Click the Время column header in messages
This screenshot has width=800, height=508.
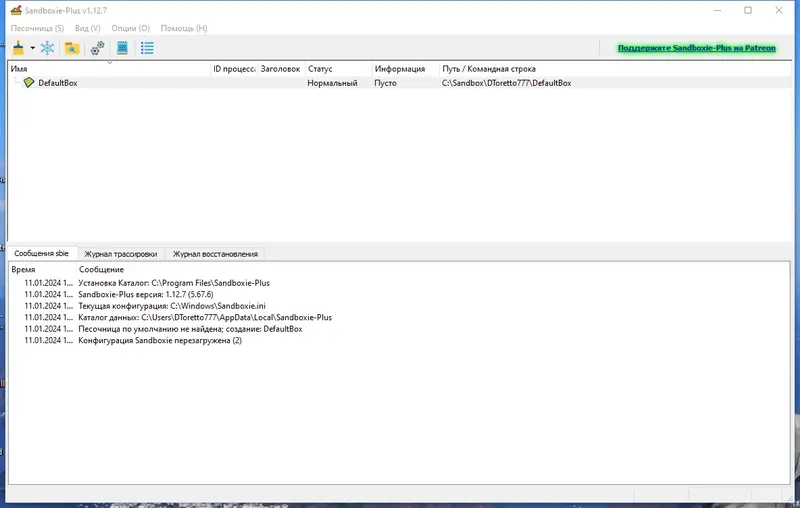[x=42, y=269]
